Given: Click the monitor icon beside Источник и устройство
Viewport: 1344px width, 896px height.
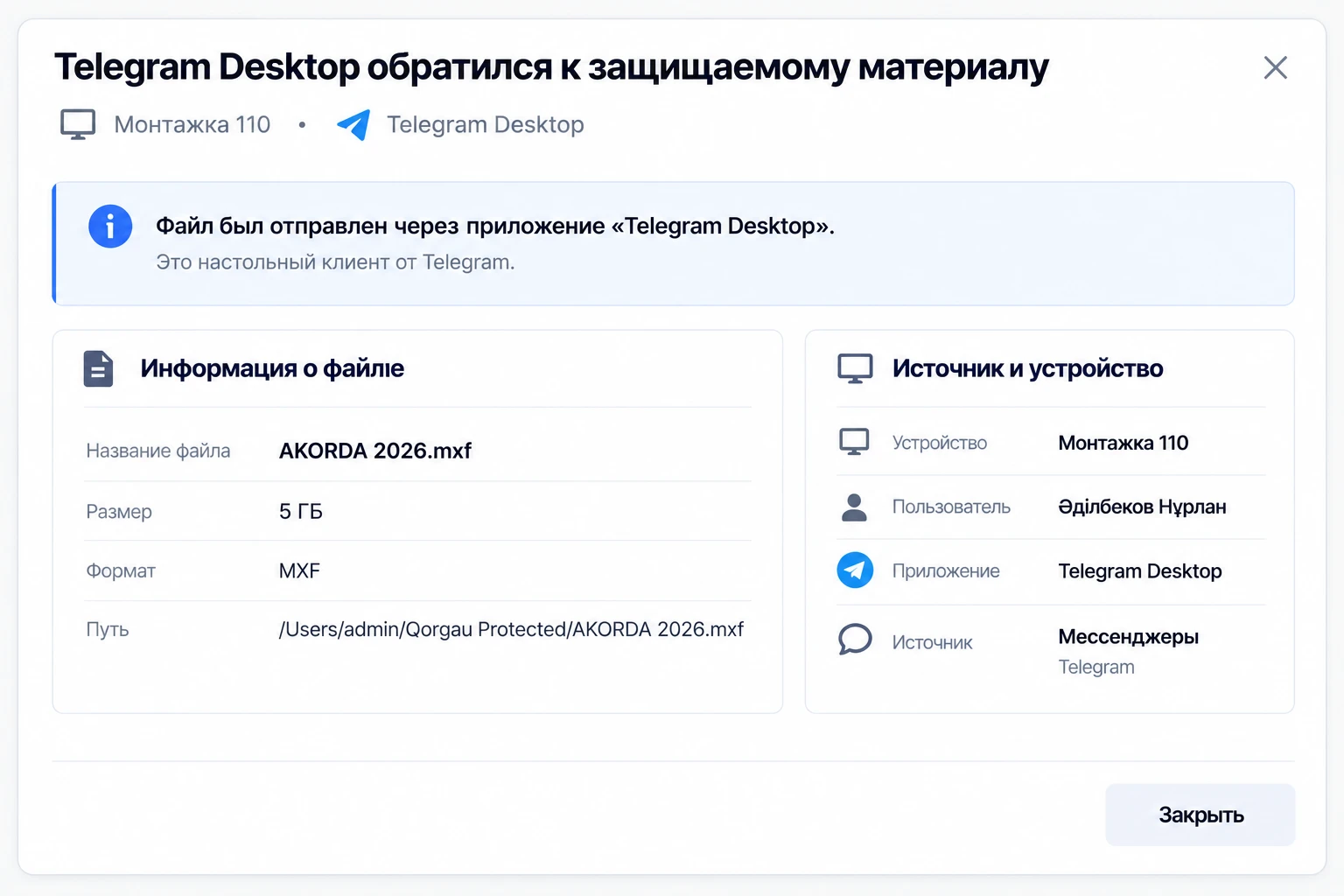Looking at the screenshot, I should coord(855,368).
